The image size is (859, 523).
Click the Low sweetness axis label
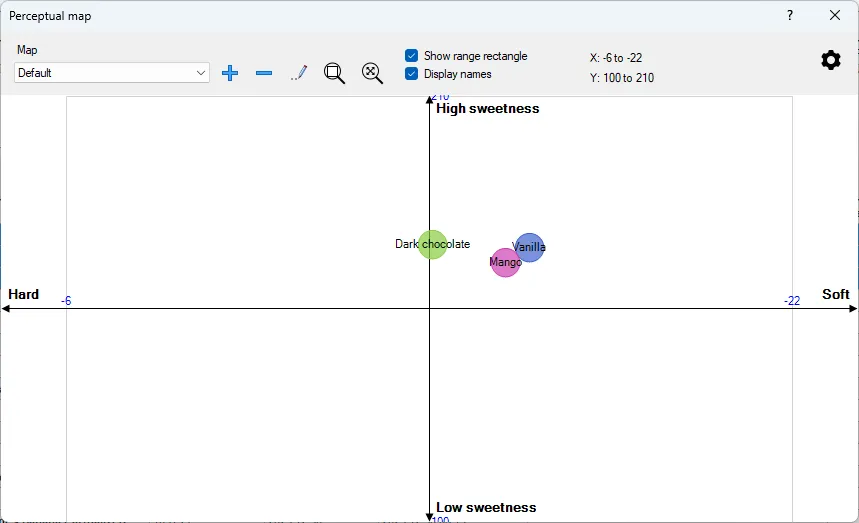click(486, 508)
